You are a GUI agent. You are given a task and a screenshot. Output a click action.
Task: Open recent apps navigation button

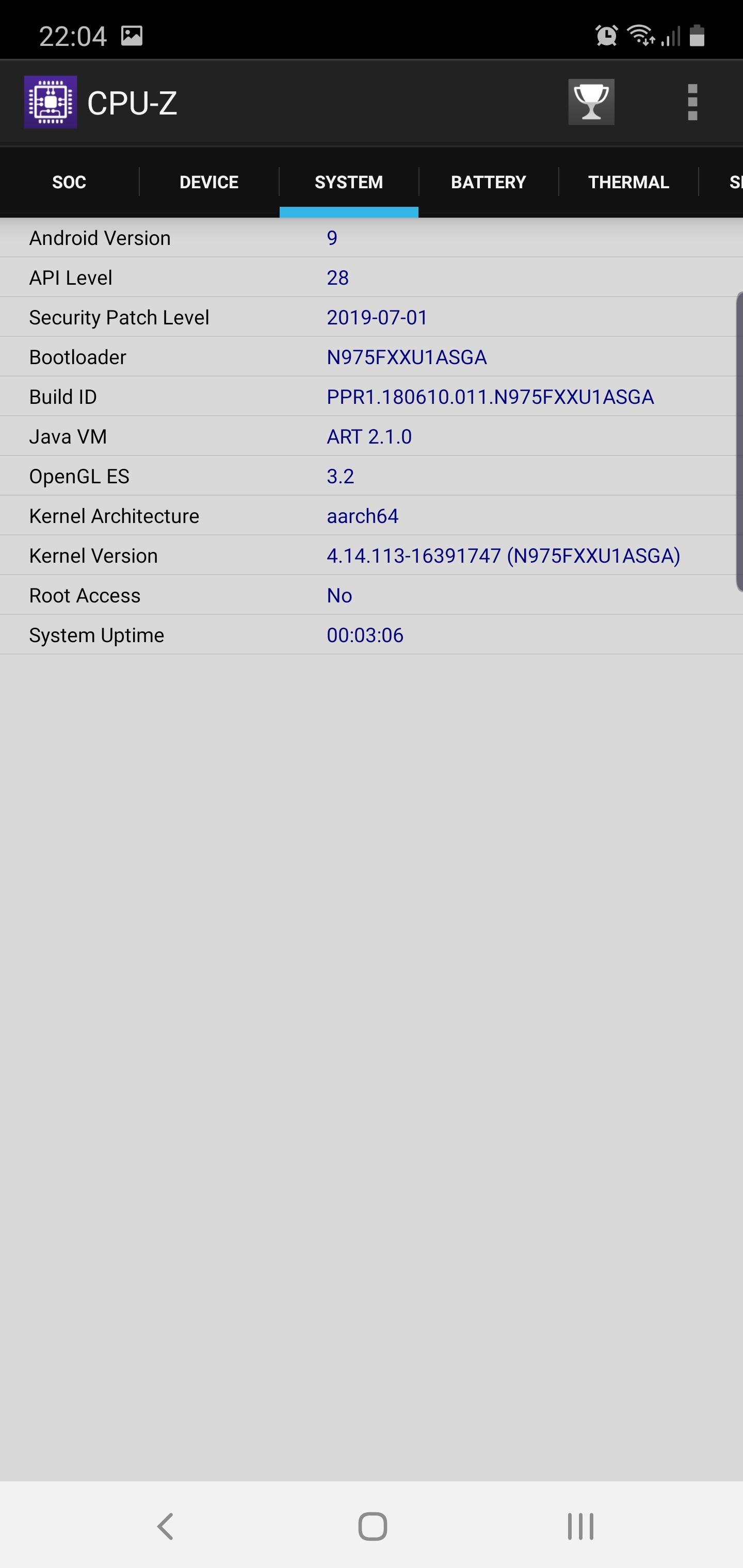(580, 1526)
